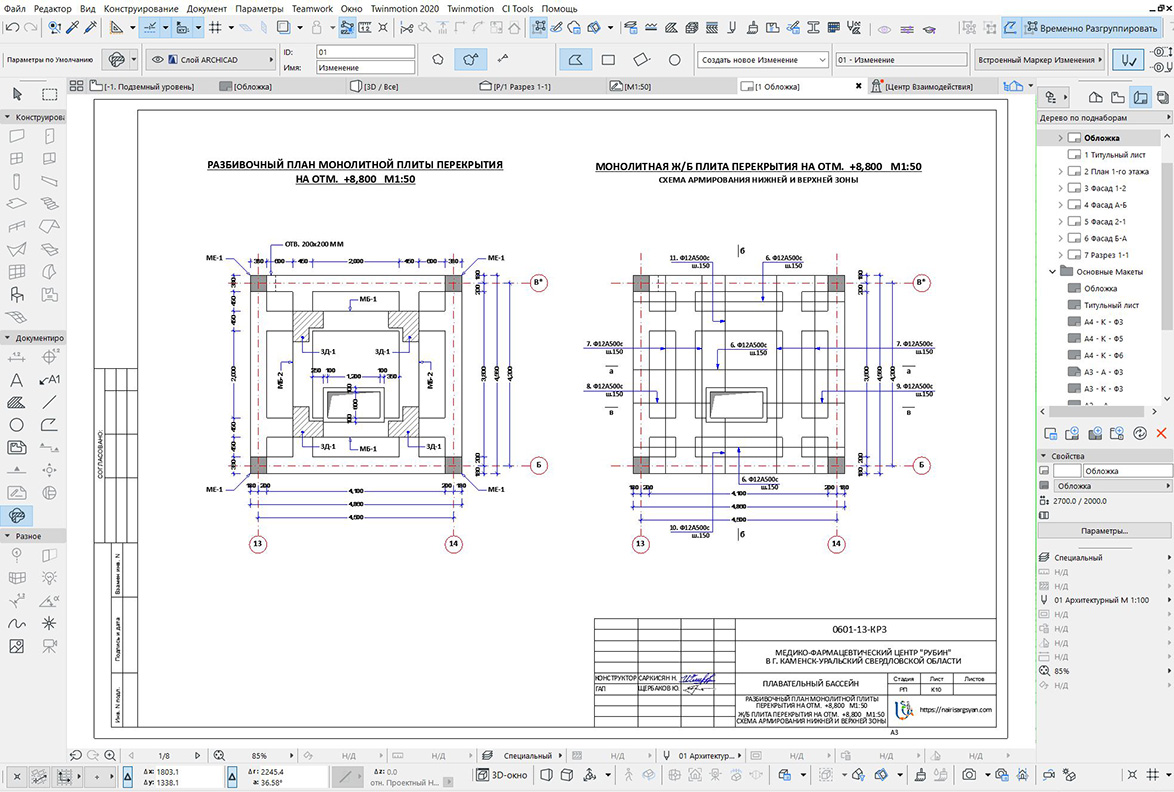Toggle the change marker checkmark button
This screenshot has width=1174, height=792.
pyautogui.click(x=1128, y=59)
